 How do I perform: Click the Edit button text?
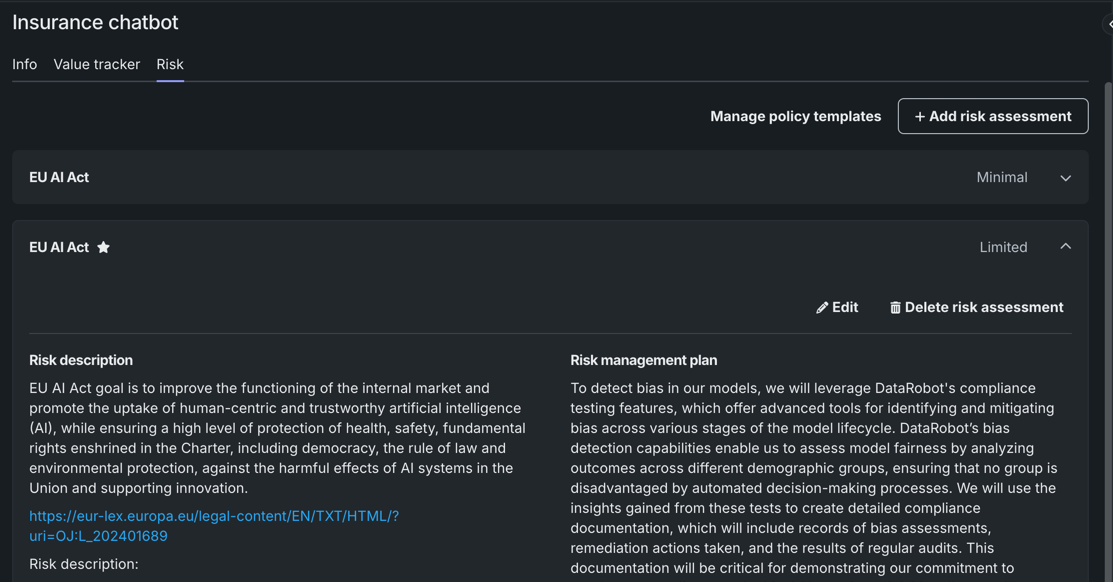click(x=845, y=308)
